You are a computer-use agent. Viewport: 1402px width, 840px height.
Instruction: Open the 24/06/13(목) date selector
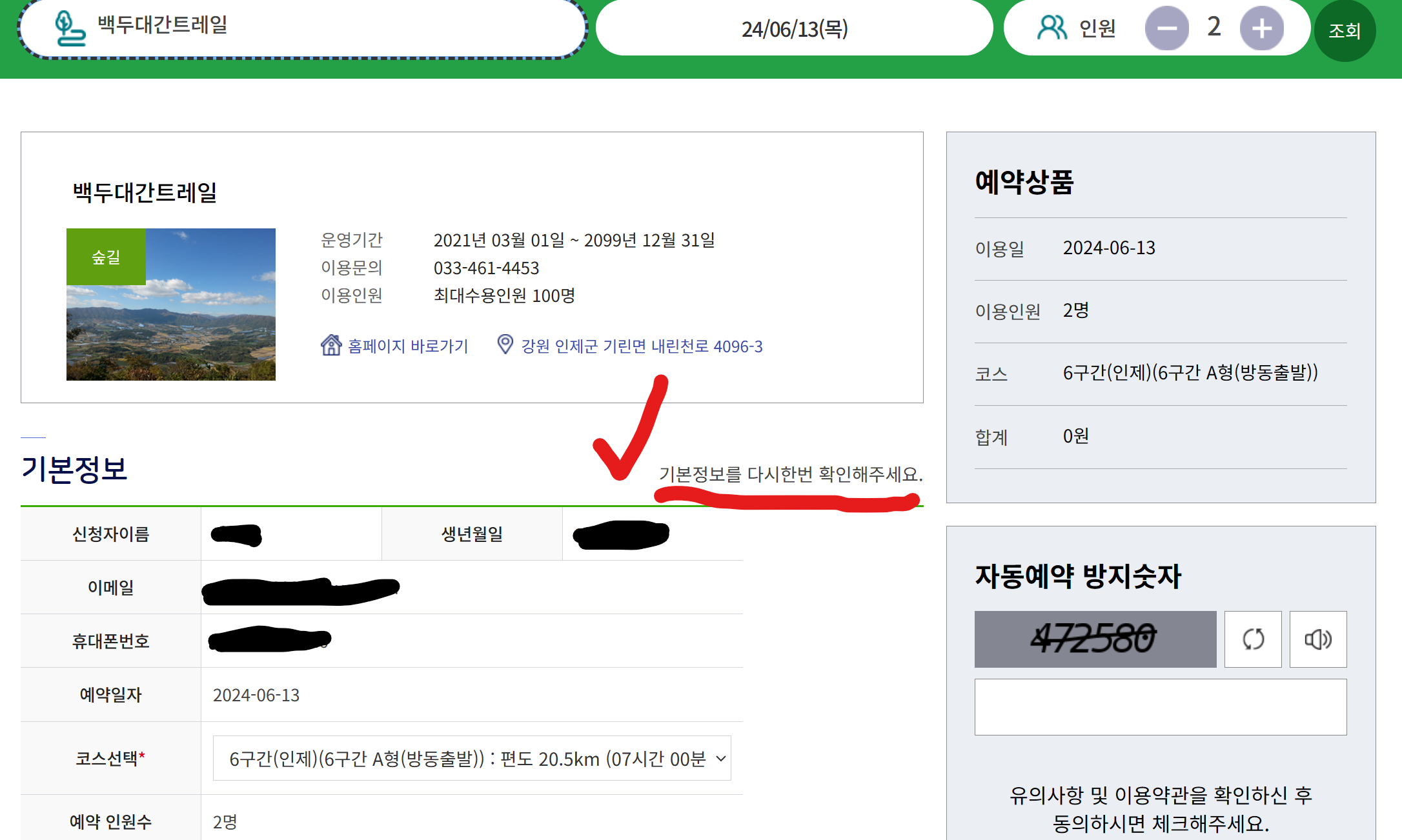click(794, 29)
